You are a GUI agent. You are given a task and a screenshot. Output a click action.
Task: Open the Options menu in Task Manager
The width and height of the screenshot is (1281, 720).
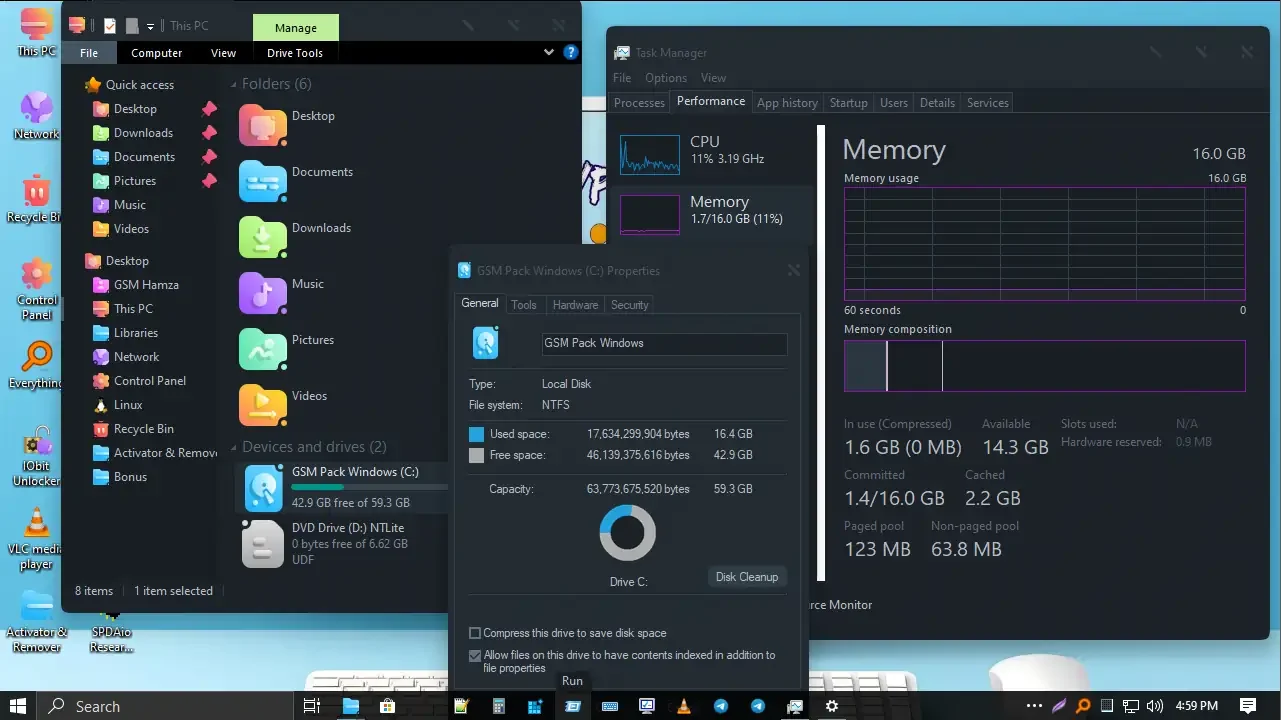(x=665, y=77)
